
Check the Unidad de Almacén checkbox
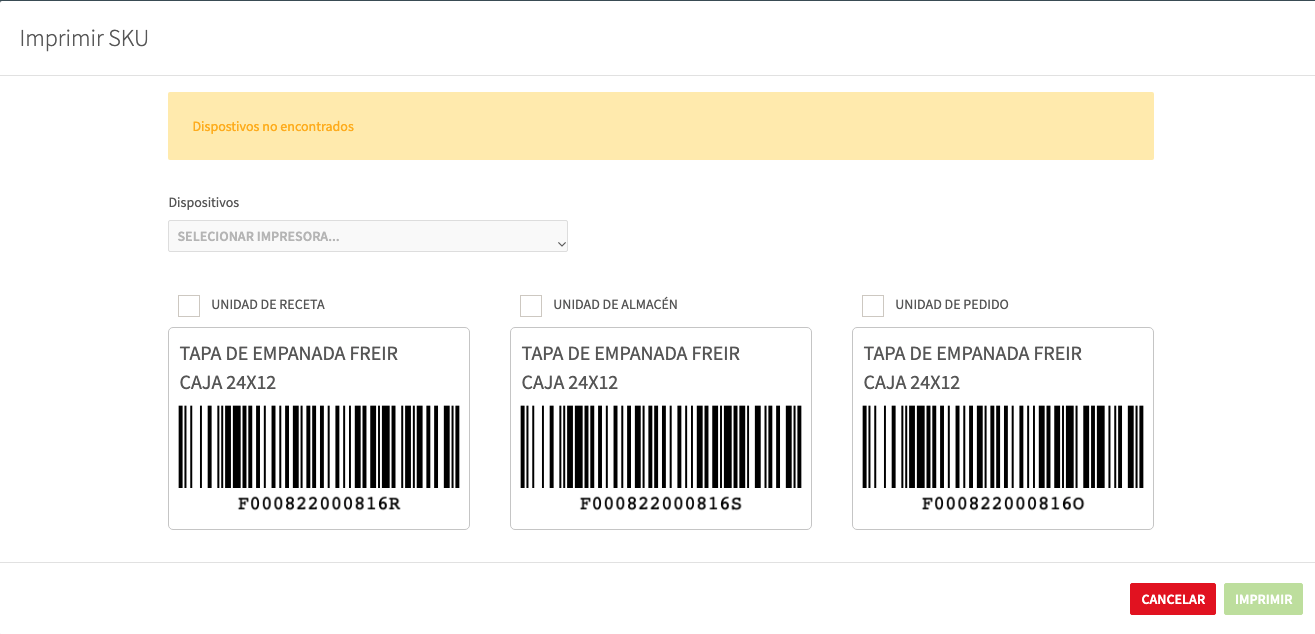coord(531,305)
